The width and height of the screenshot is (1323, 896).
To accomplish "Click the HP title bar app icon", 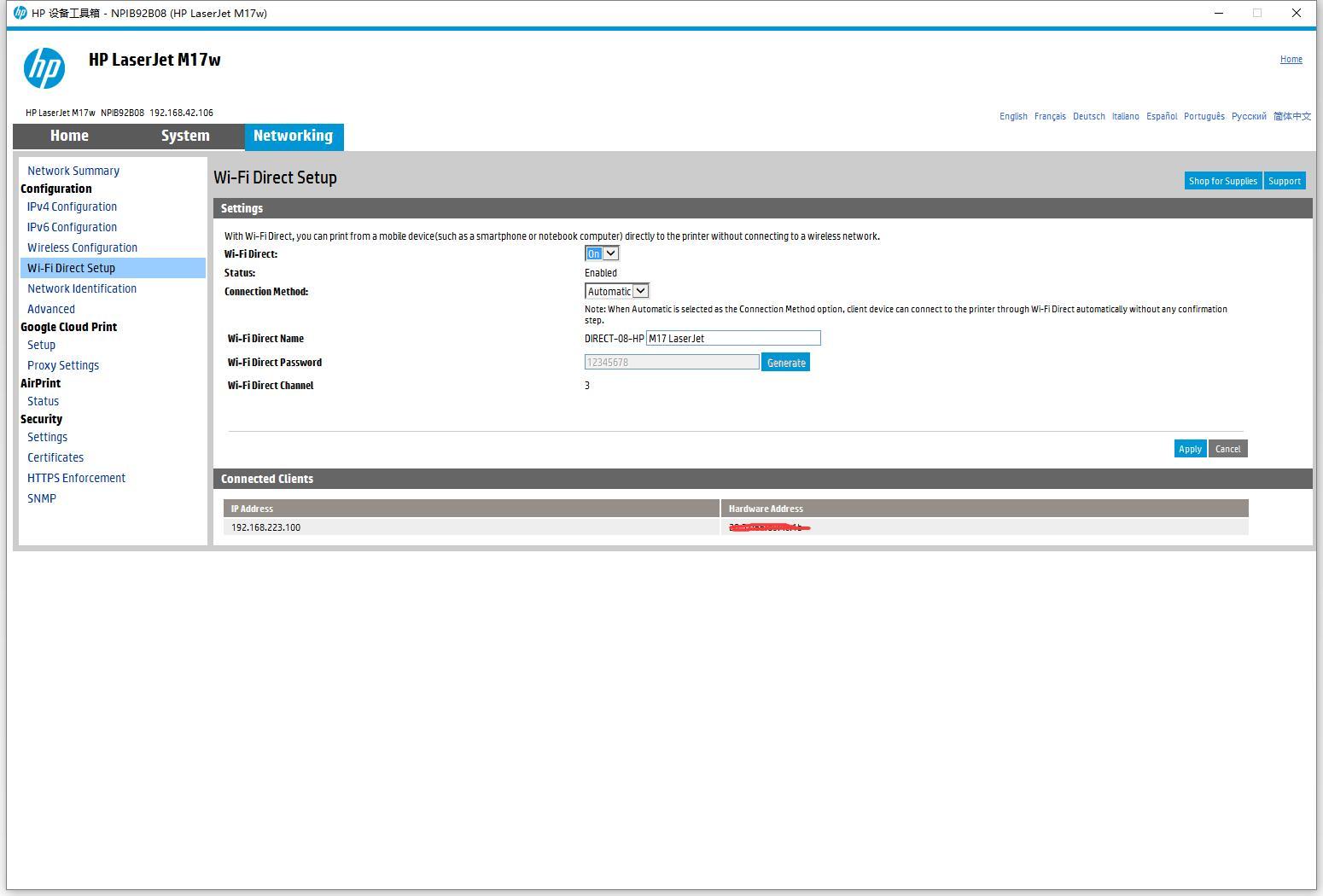I will click(20, 13).
